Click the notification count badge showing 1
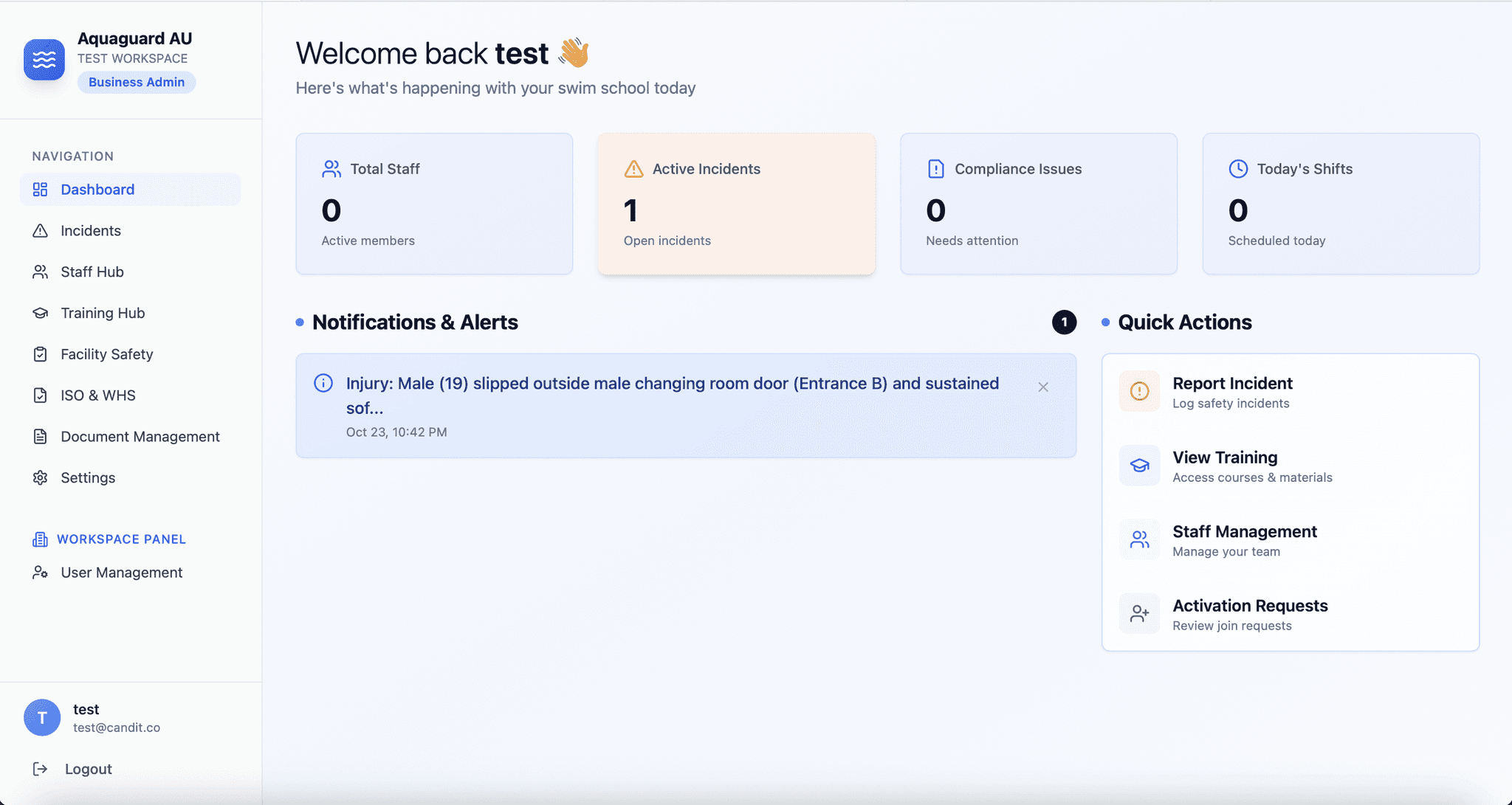Screen dimensions: 1512x805 pos(1064,322)
